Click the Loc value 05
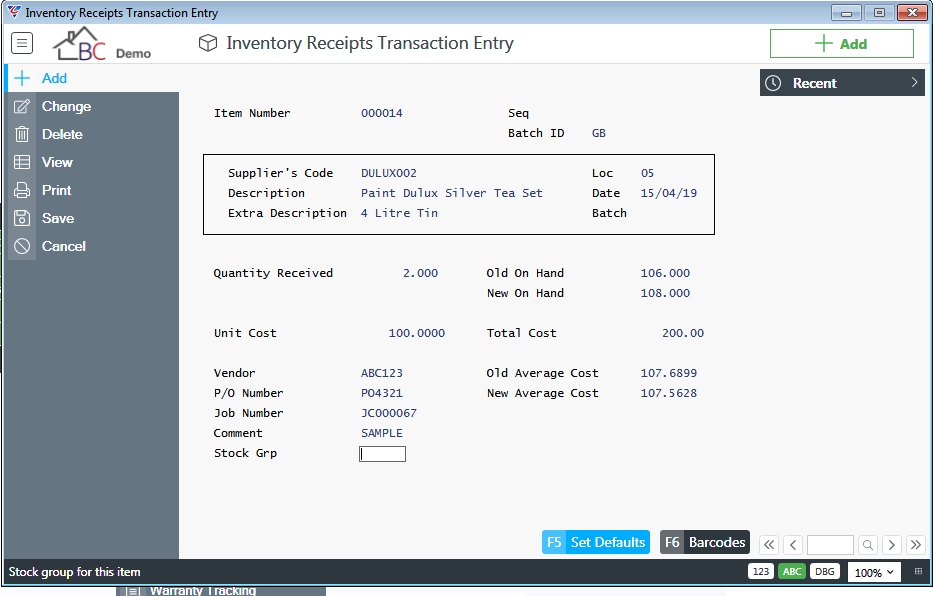 [647, 173]
